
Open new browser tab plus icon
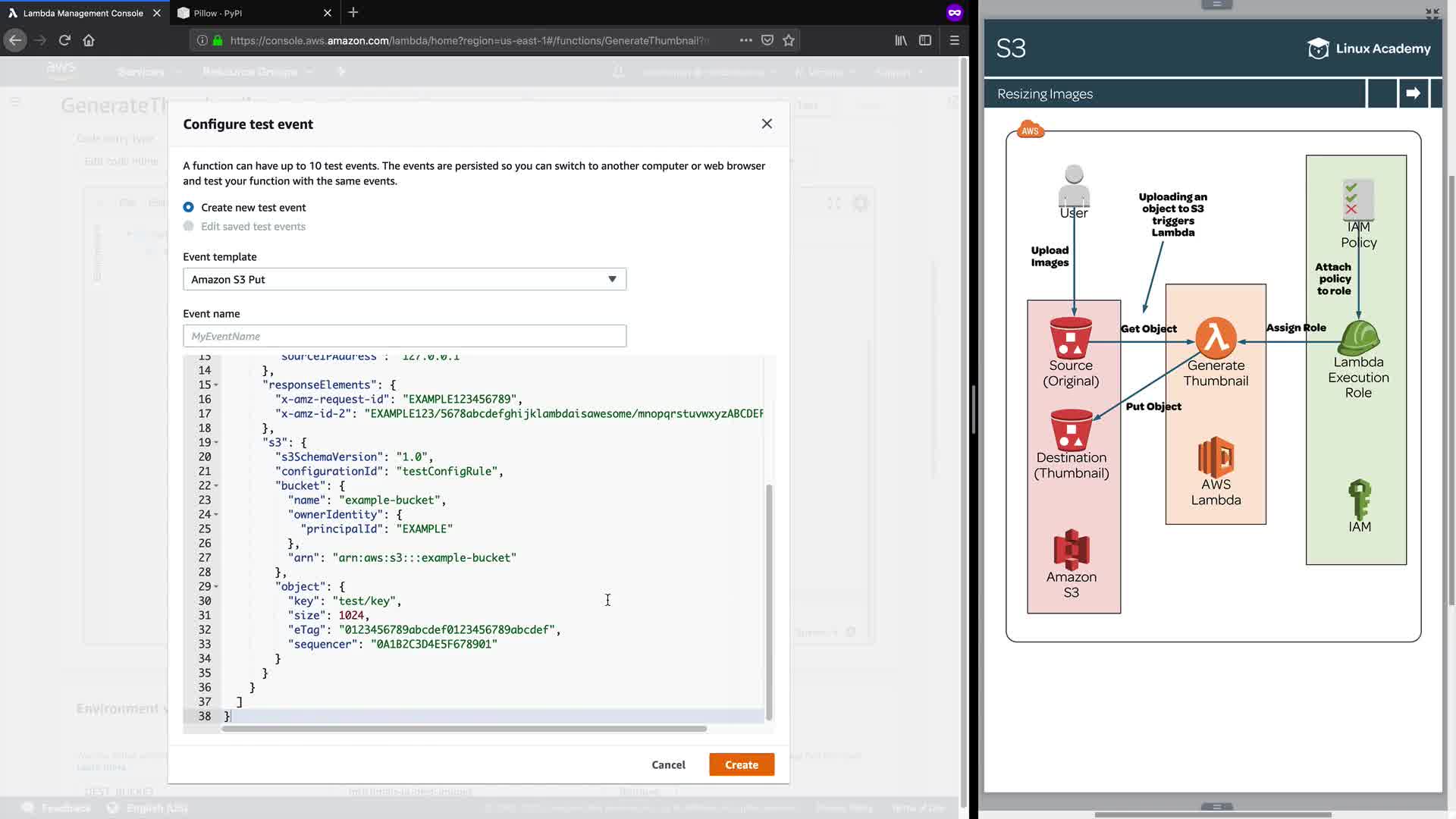(353, 13)
